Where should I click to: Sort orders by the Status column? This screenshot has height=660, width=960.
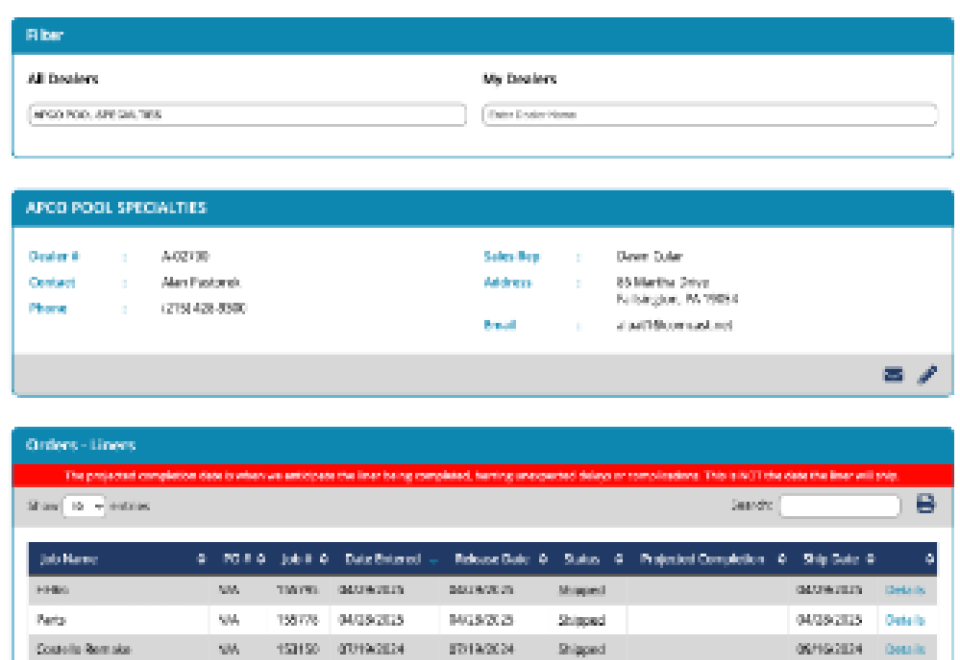click(x=589, y=559)
